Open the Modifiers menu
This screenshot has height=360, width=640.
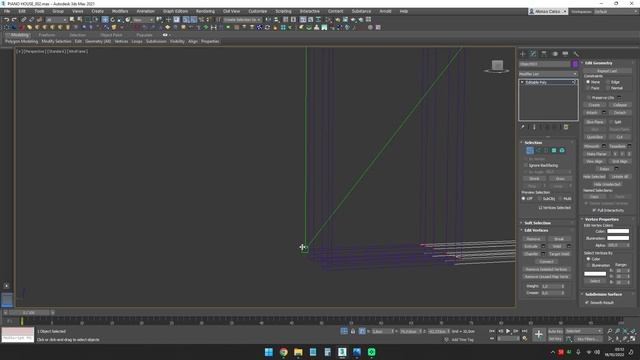pyautogui.click(x=120, y=11)
